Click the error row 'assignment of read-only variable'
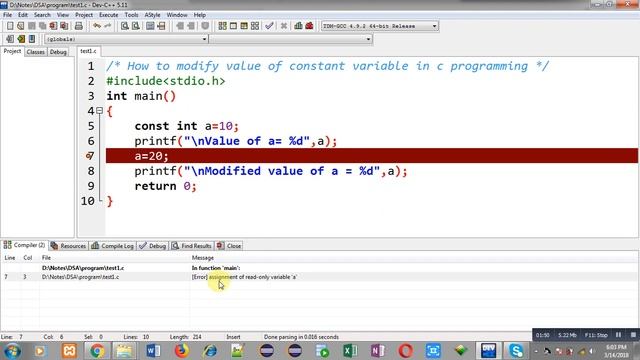This screenshot has width=640, height=360. point(318,277)
